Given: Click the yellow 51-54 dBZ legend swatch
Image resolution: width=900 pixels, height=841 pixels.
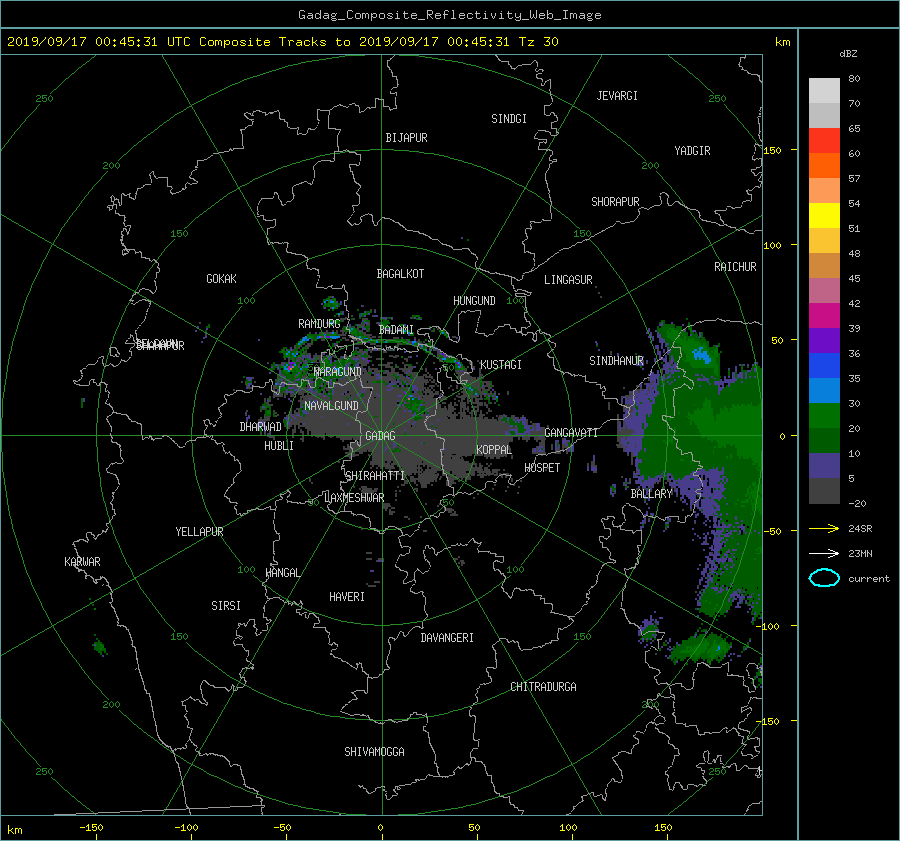Looking at the screenshot, I should (824, 215).
